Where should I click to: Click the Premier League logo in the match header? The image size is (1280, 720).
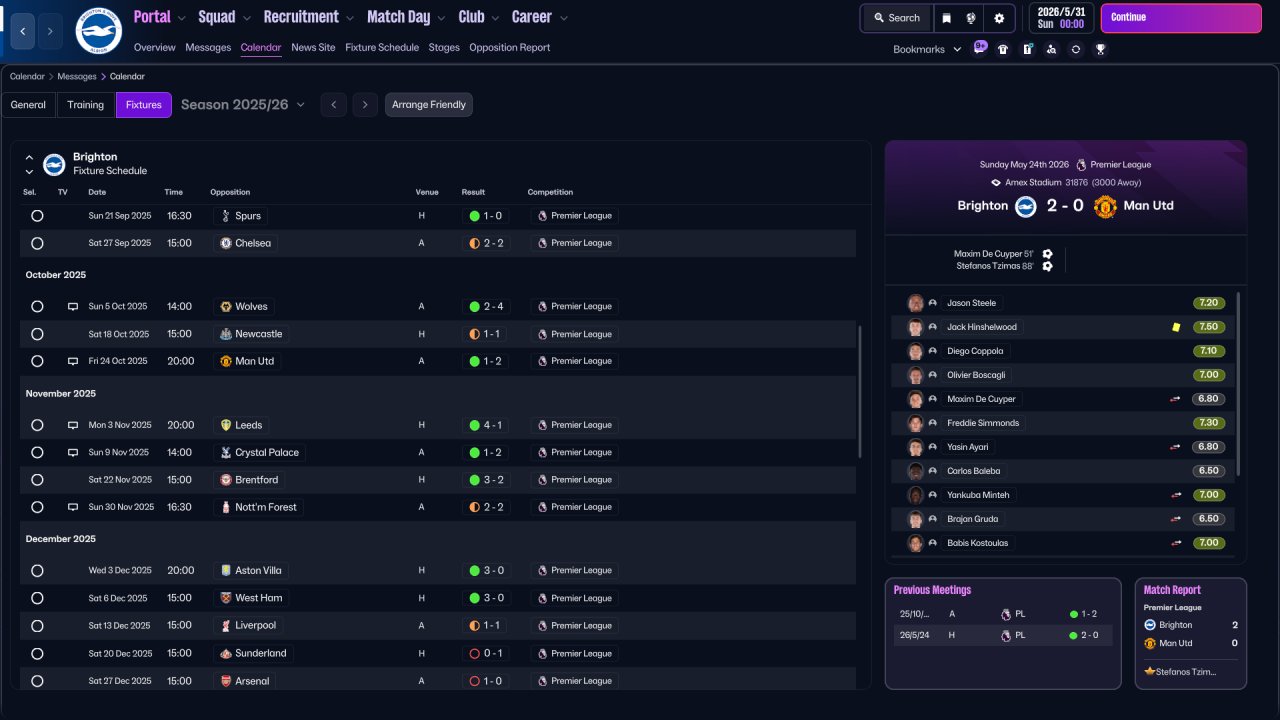1081,165
